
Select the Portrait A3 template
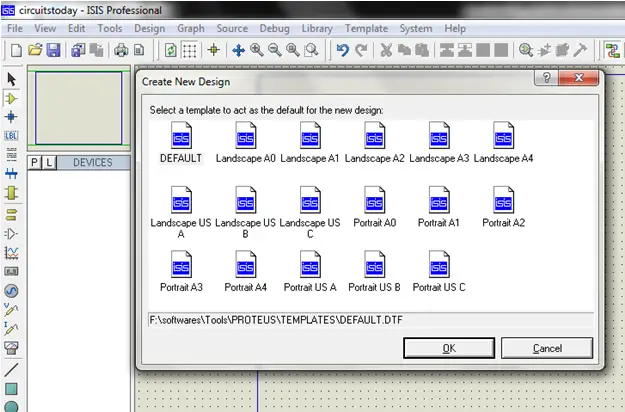point(181,271)
